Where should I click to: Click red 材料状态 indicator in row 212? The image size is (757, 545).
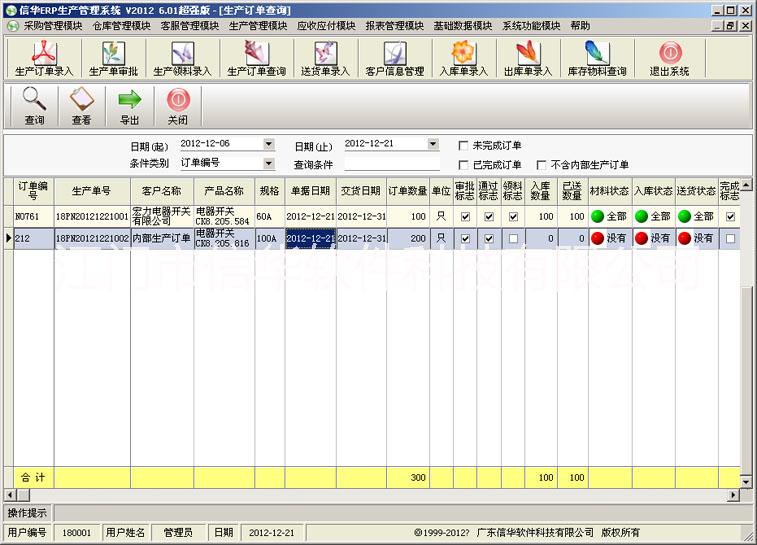pos(598,238)
